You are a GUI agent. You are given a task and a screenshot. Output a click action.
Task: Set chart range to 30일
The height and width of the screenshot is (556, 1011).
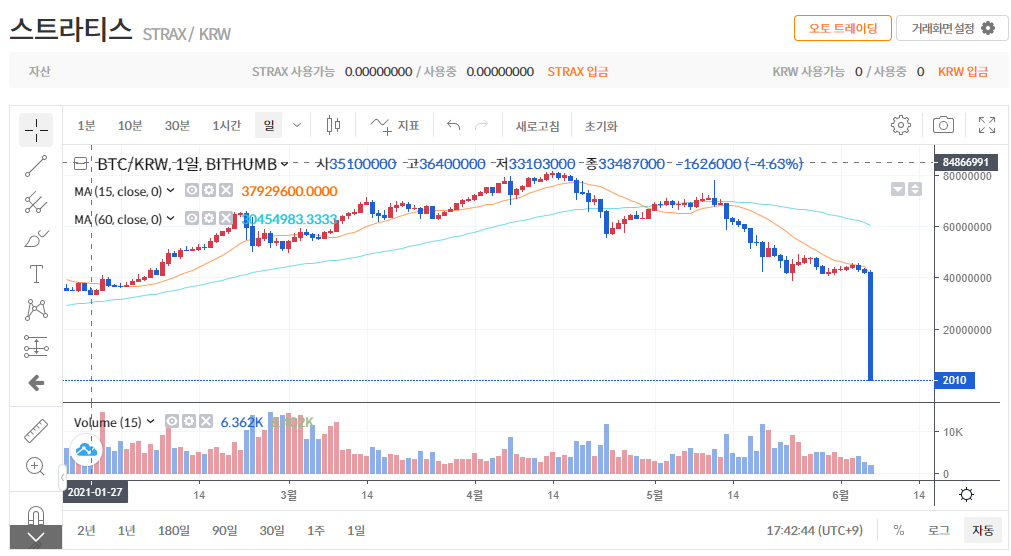(271, 530)
